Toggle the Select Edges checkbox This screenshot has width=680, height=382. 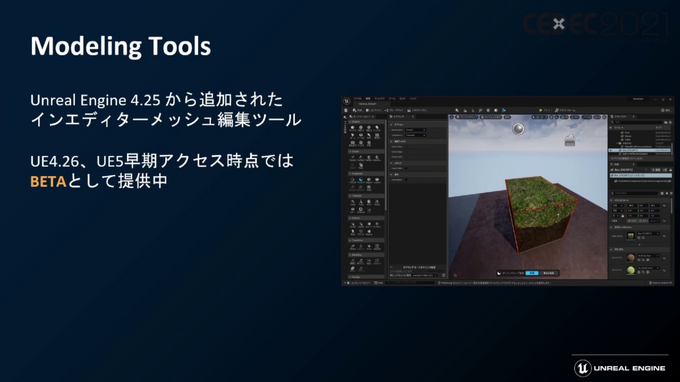[x=406, y=152]
